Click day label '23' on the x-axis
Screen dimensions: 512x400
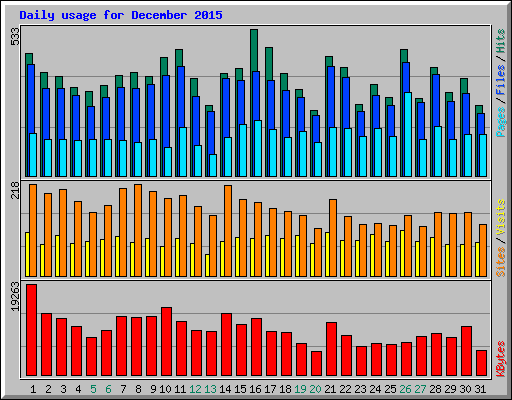coord(360,389)
